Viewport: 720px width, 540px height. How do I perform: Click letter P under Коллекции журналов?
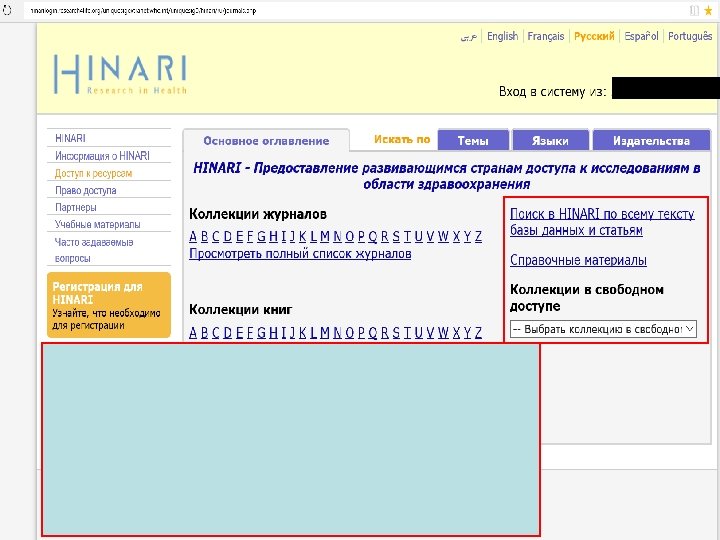361,236
